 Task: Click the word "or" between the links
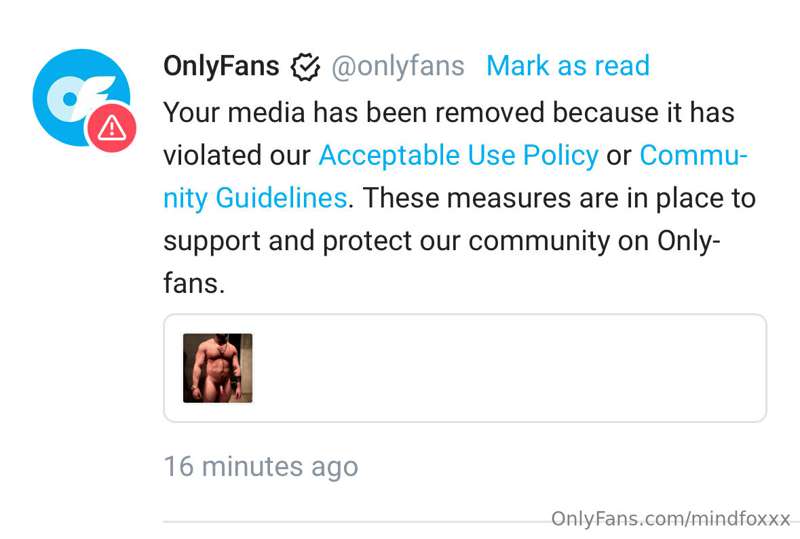[619, 156]
